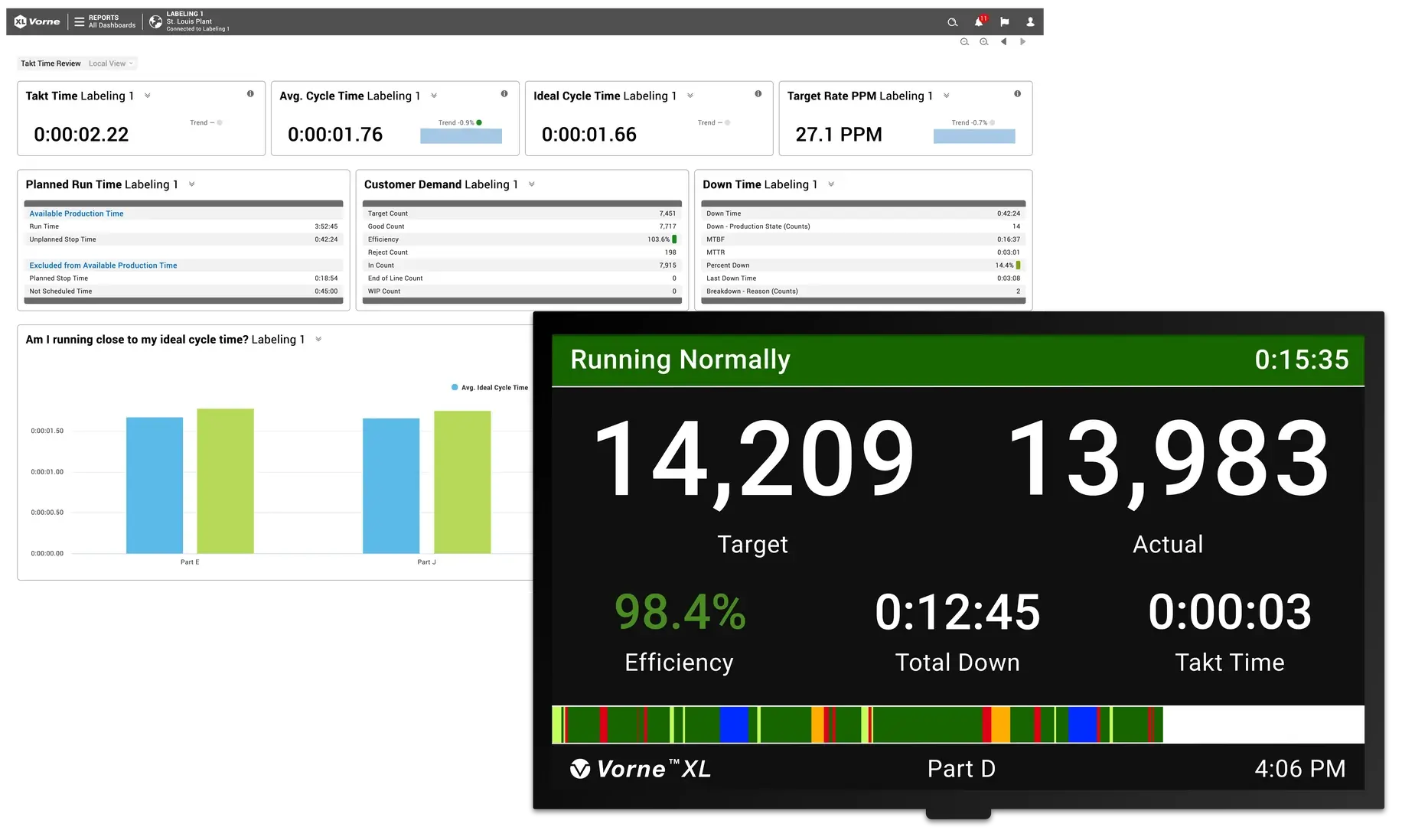The height and width of the screenshot is (840, 1402).
Task: Open the search magnifier in header
Action: click(x=953, y=22)
